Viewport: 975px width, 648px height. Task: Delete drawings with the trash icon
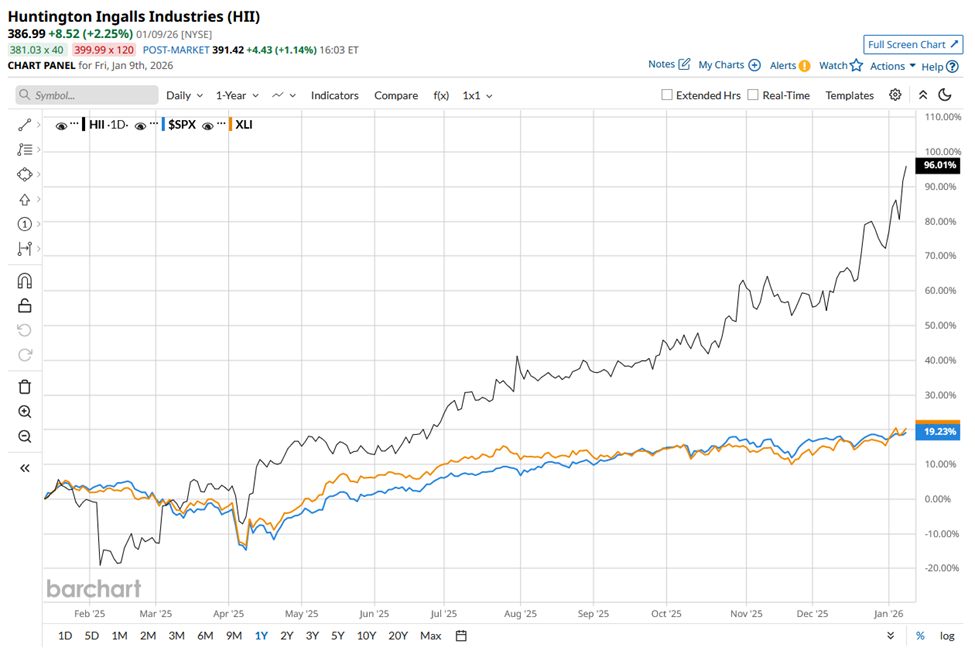point(25,387)
